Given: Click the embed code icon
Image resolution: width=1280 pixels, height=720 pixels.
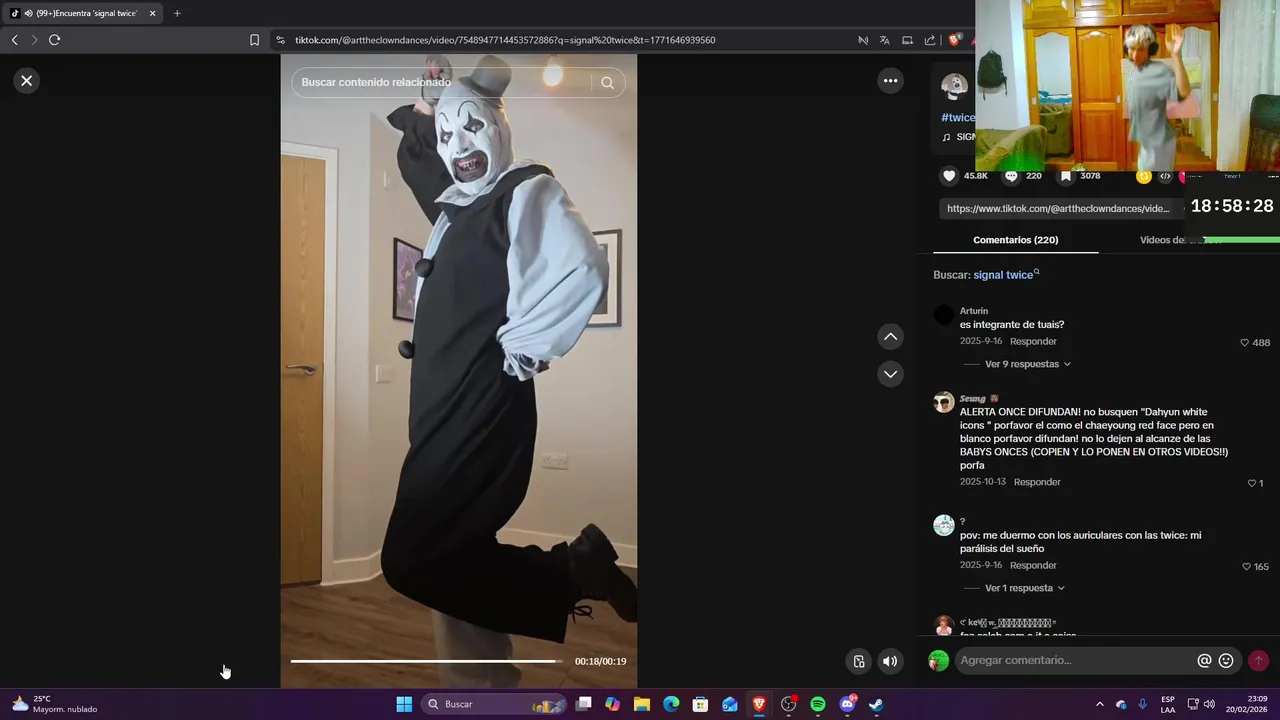Looking at the screenshot, I should [1165, 176].
